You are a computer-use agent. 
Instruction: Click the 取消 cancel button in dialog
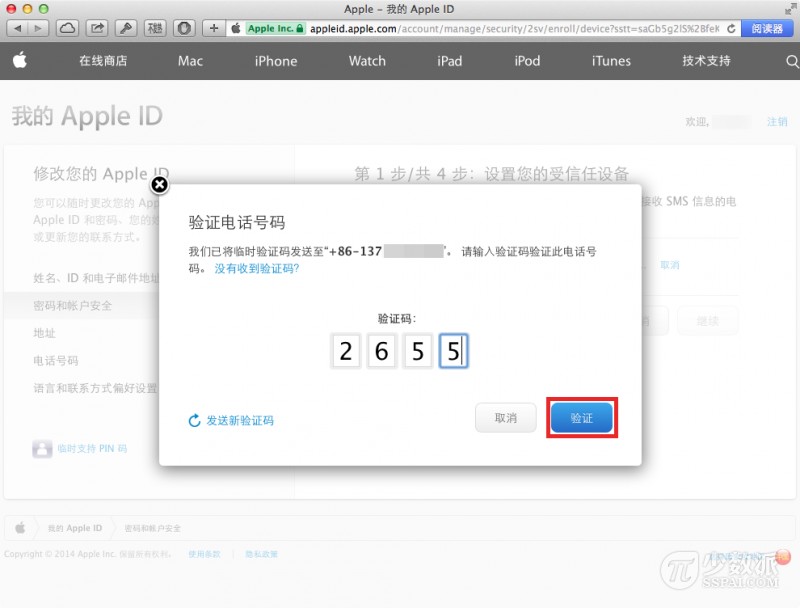tap(506, 418)
